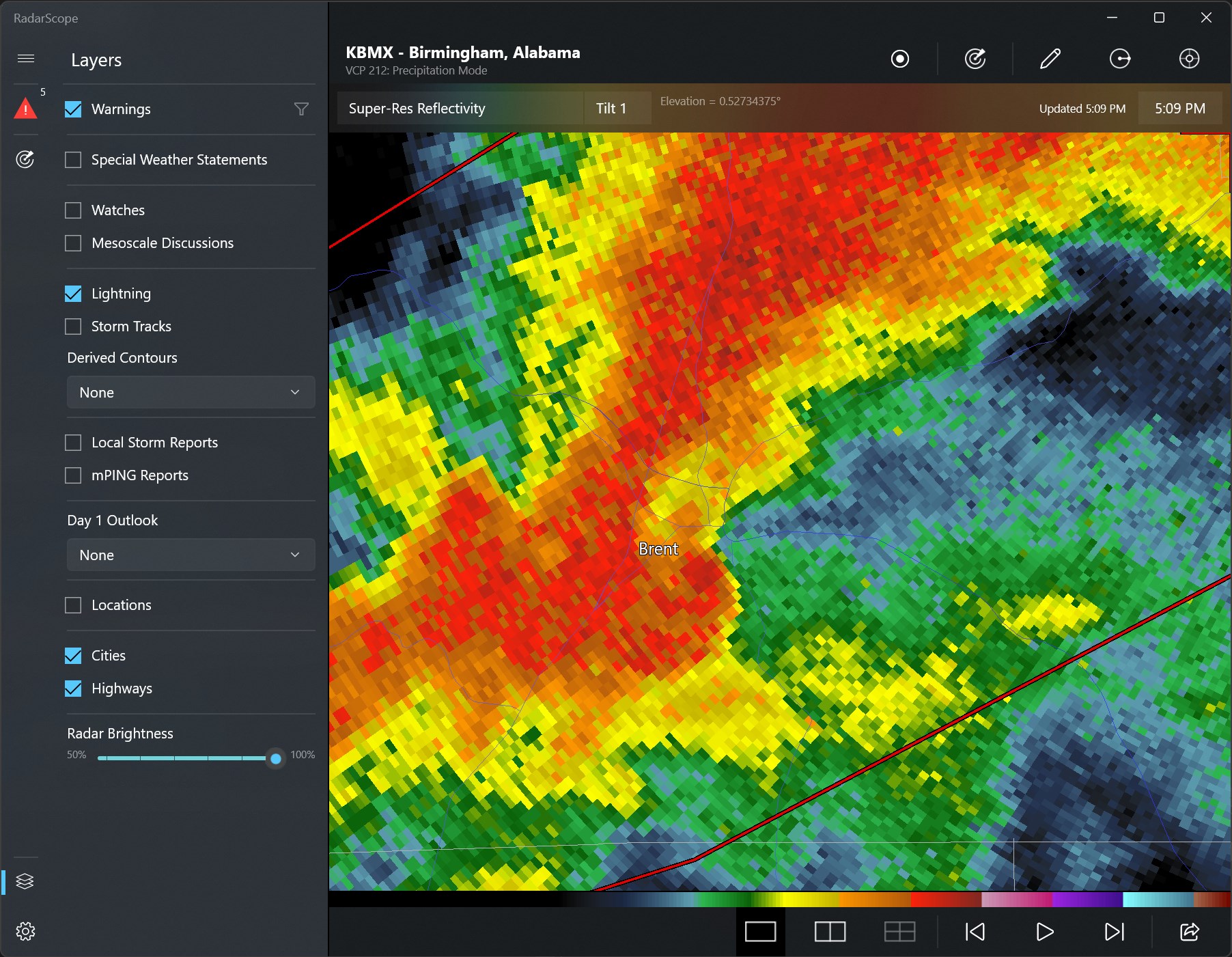Open the Tilt 1 selector
The image size is (1232, 957).
coord(616,107)
